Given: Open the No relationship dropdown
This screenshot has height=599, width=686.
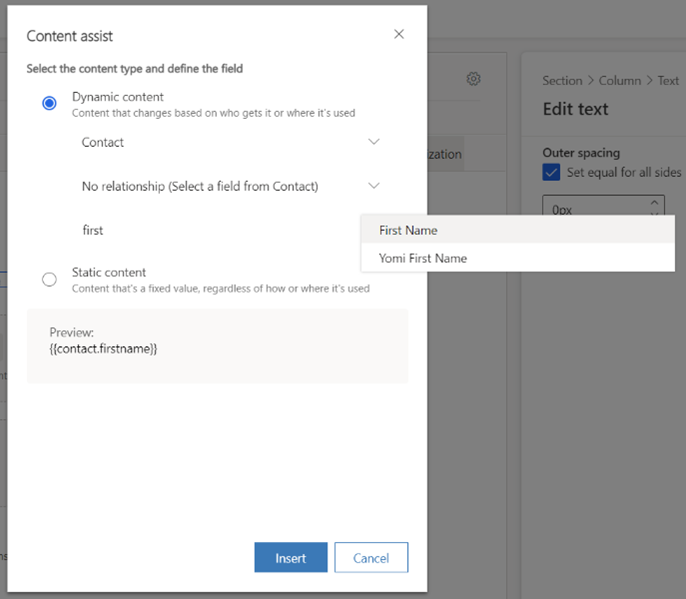Looking at the screenshot, I should (x=231, y=186).
